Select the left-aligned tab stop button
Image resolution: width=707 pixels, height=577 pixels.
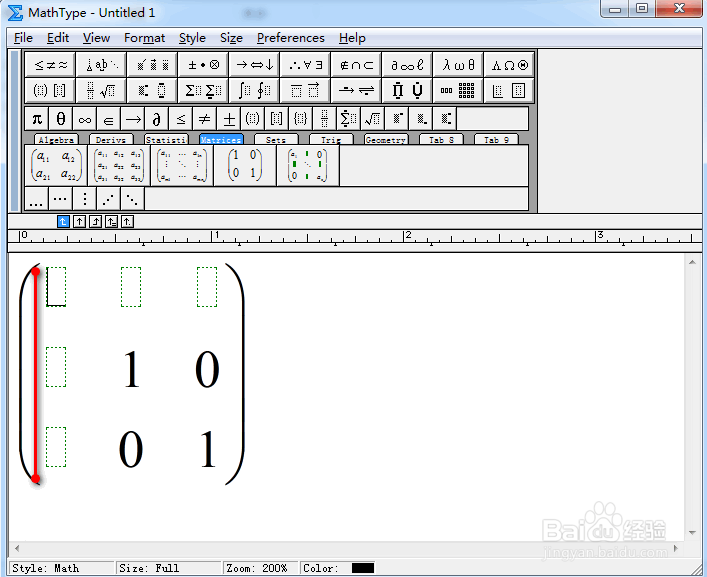(64, 221)
